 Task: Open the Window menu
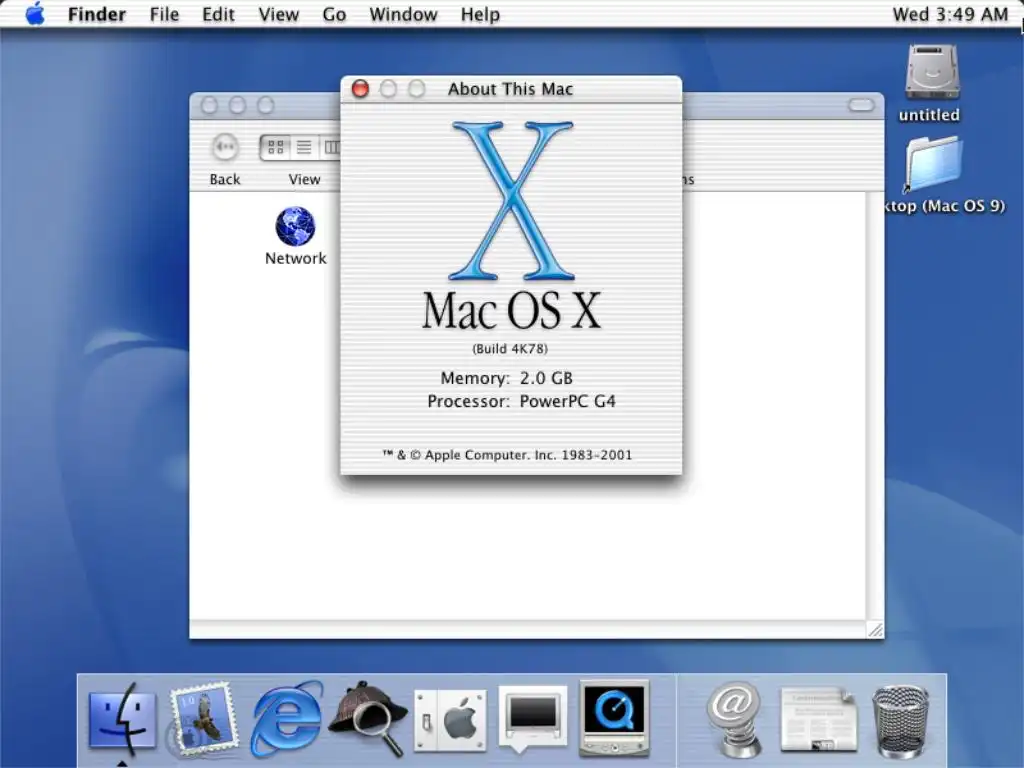(x=403, y=14)
